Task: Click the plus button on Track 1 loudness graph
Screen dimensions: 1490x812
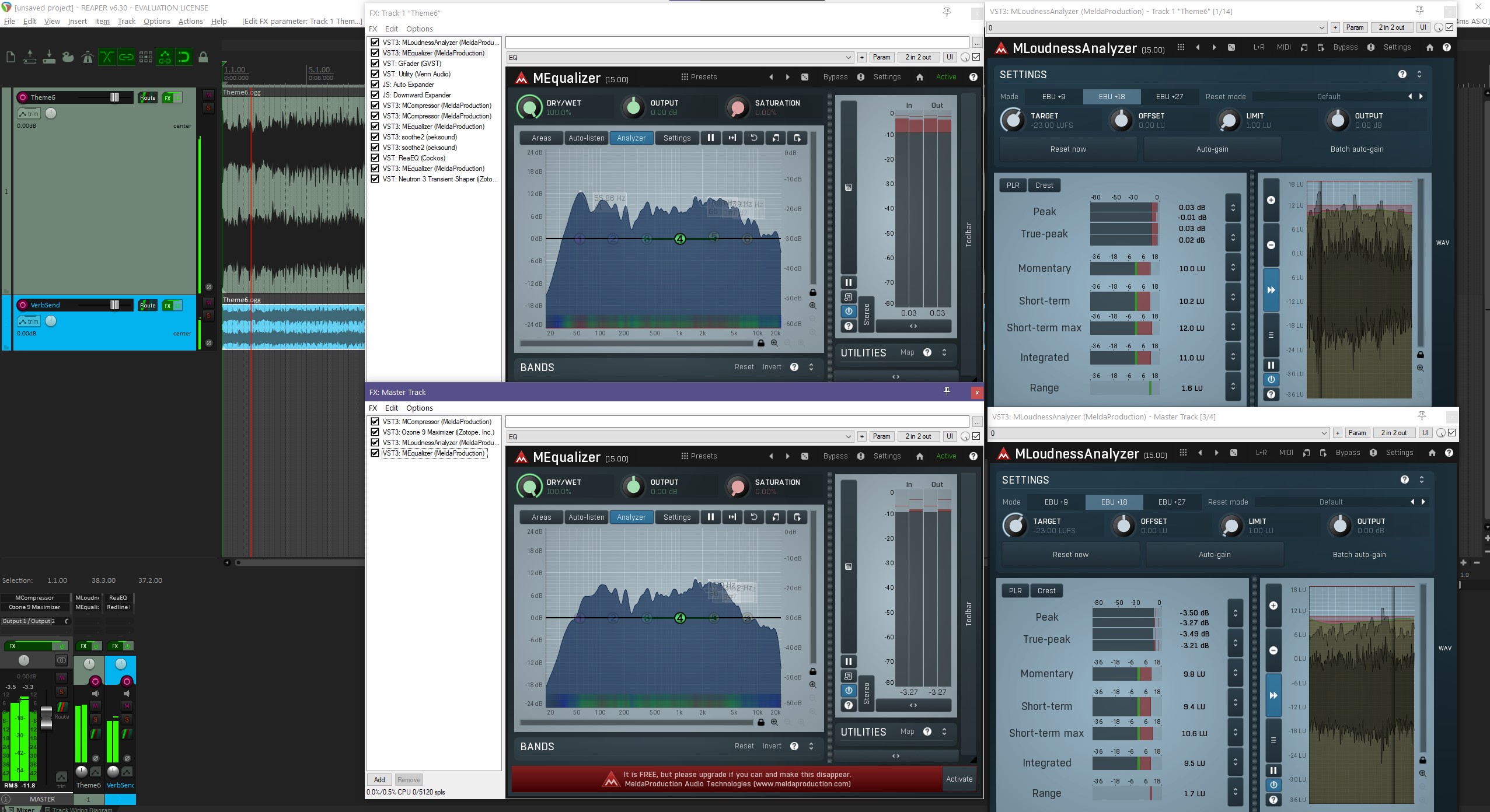Action: 1271,200
